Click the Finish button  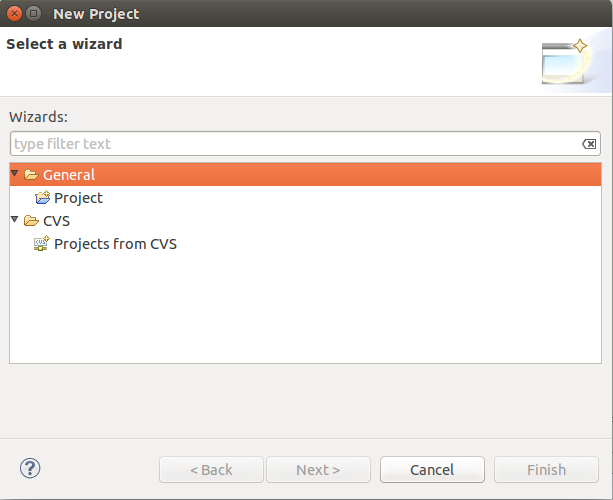(546, 470)
